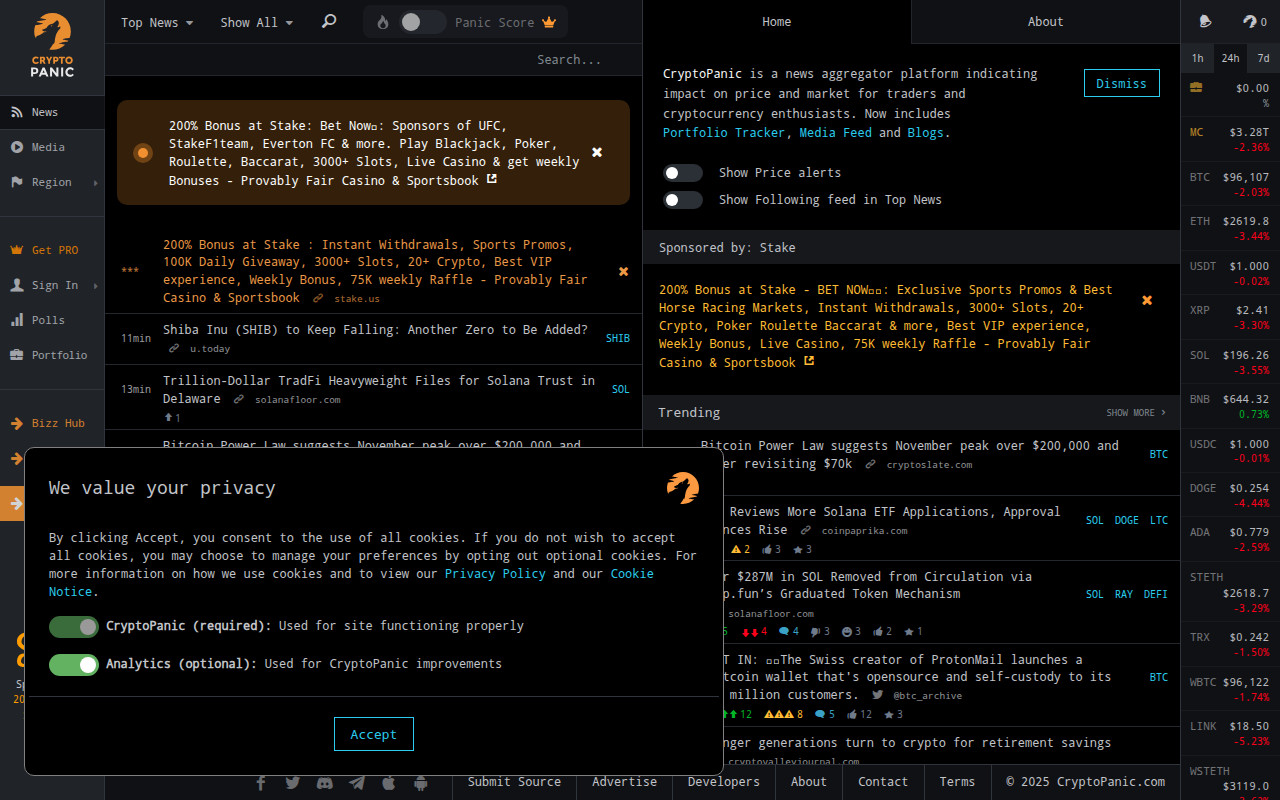1280x800 pixels.
Task: Close the sponsored Stake news row
Action: pyautogui.click(x=624, y=271)
